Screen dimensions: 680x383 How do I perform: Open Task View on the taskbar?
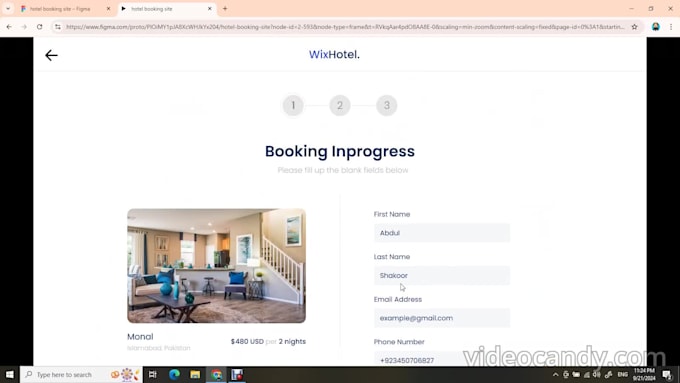153,374
